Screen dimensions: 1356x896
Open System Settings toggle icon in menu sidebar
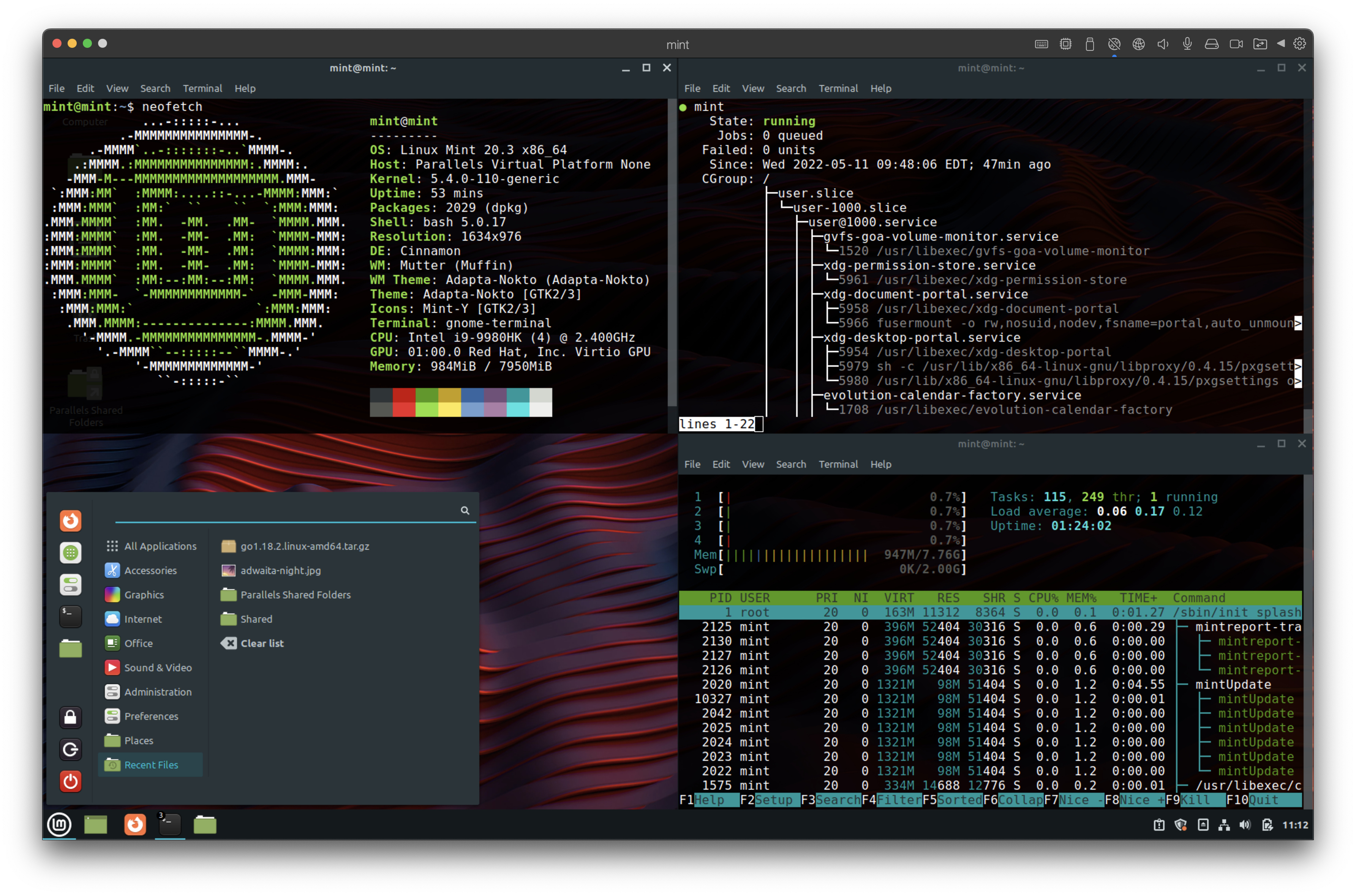click(x=71, y=585)
